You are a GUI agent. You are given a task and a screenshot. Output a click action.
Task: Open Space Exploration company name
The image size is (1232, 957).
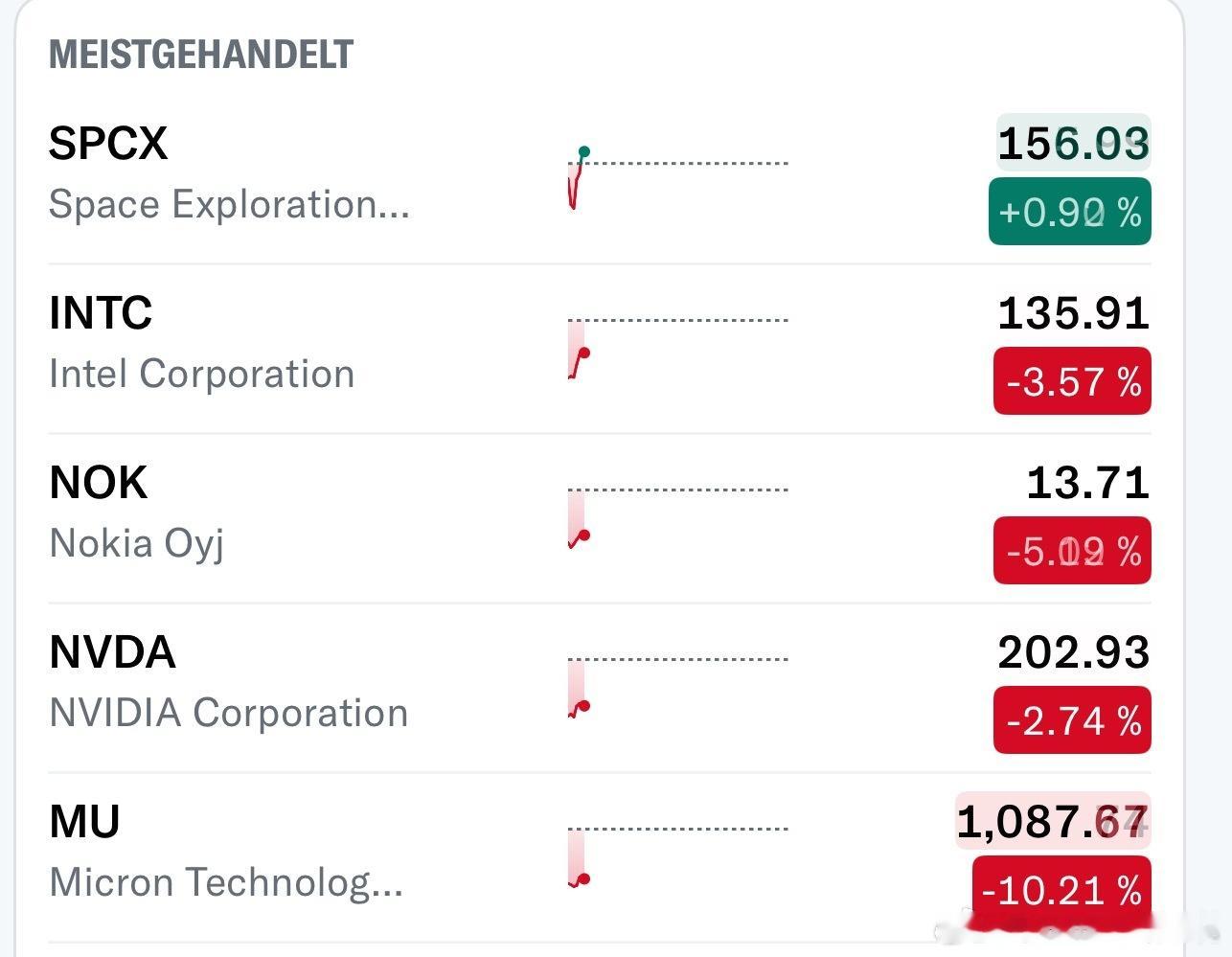pos(229,205)
